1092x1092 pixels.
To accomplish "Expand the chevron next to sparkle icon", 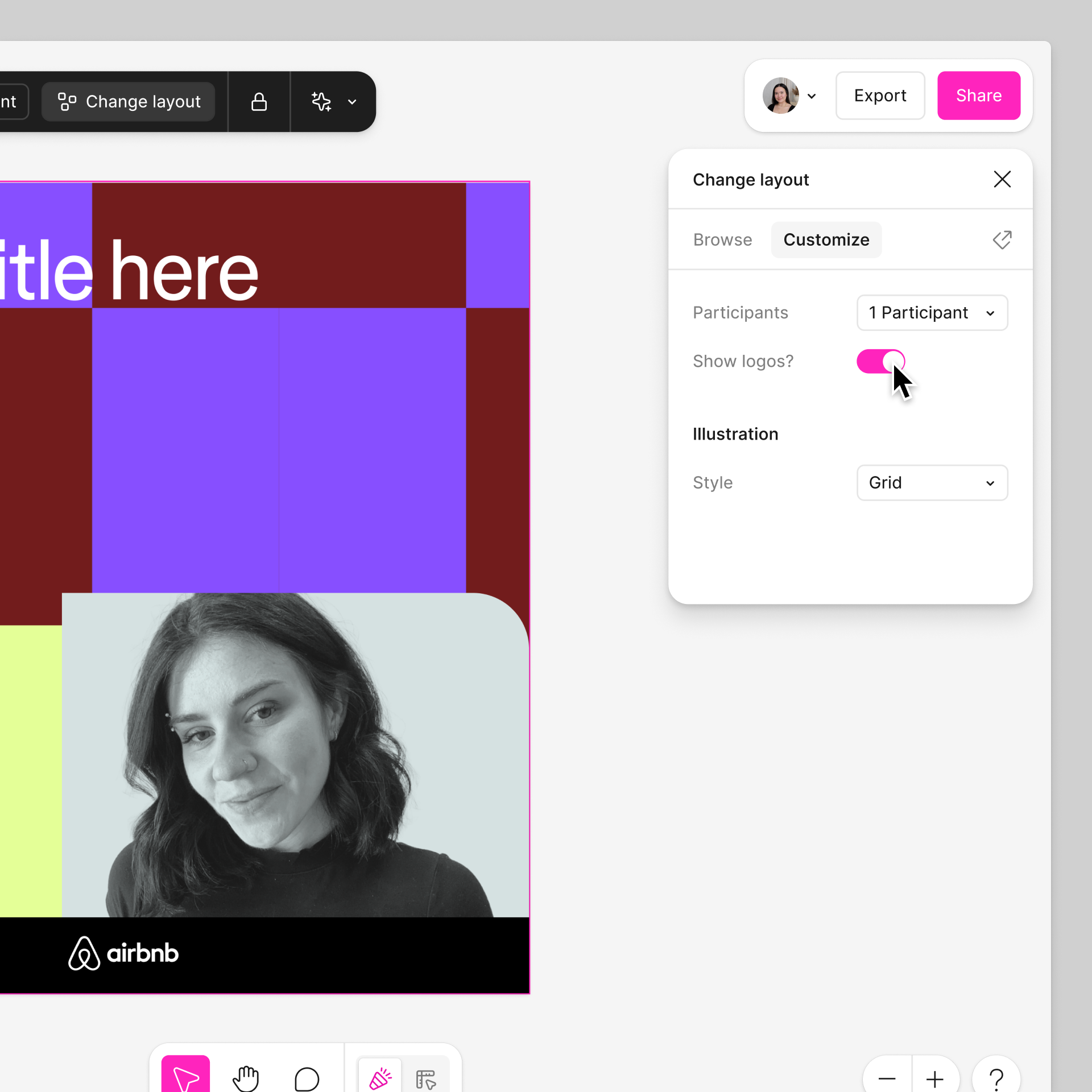I will click(x=352, y=102).
